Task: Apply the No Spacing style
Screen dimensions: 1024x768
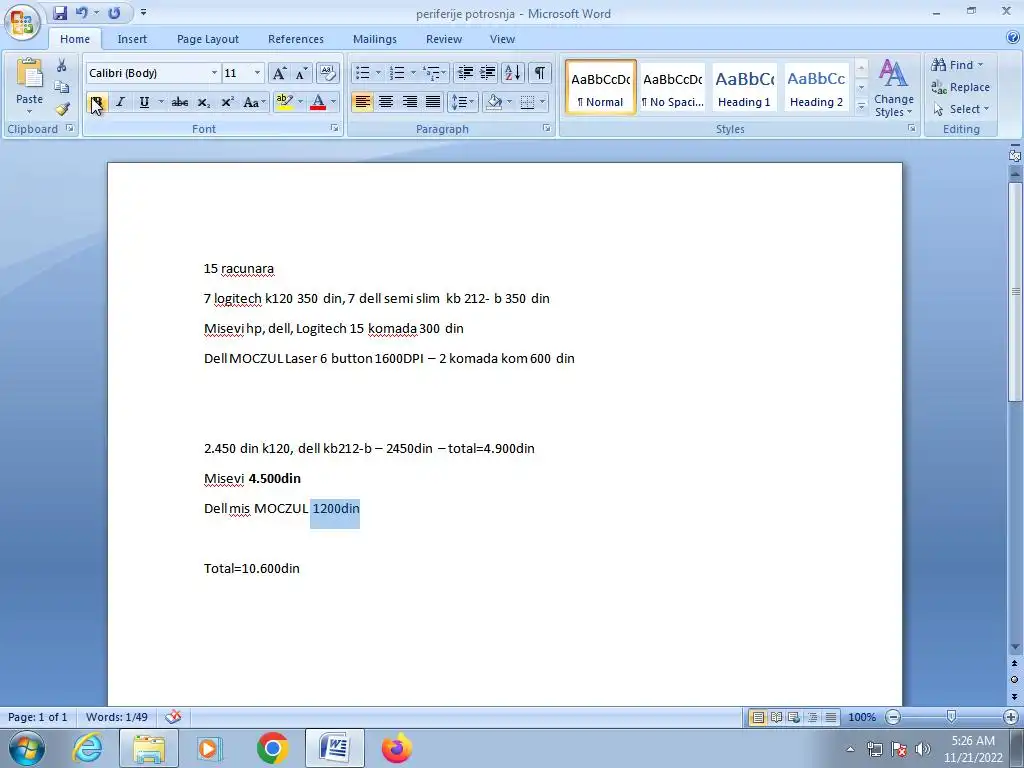Action: coord(673,88)
